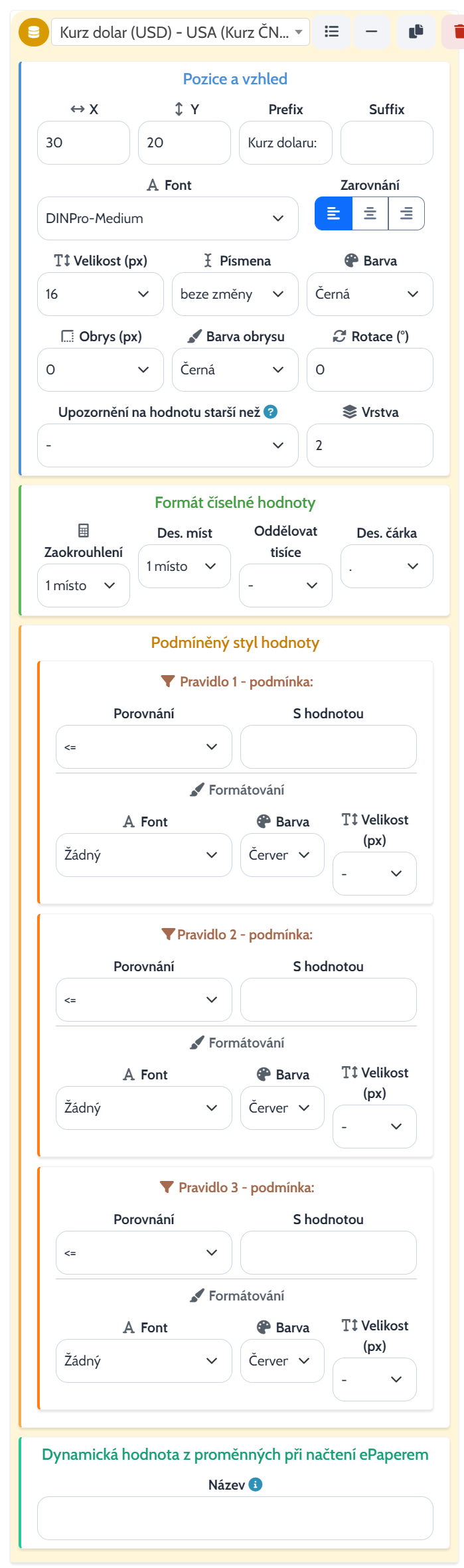Duplicate element using the copy icon
The width and height of the screenshot is (464, 1568).
tap(416, 31)
